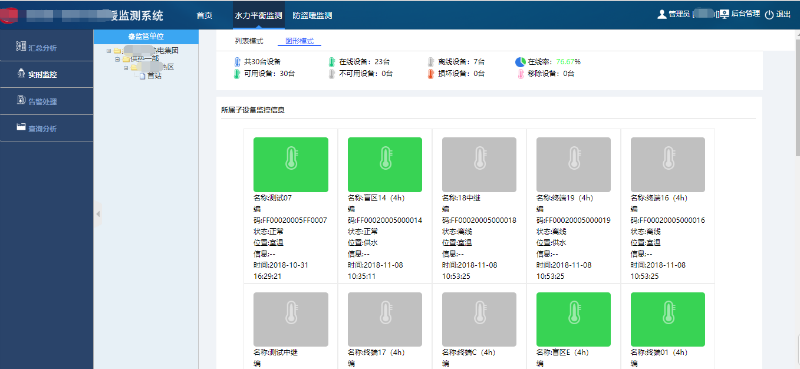Collapse the third-level 区 tree node

126,67
